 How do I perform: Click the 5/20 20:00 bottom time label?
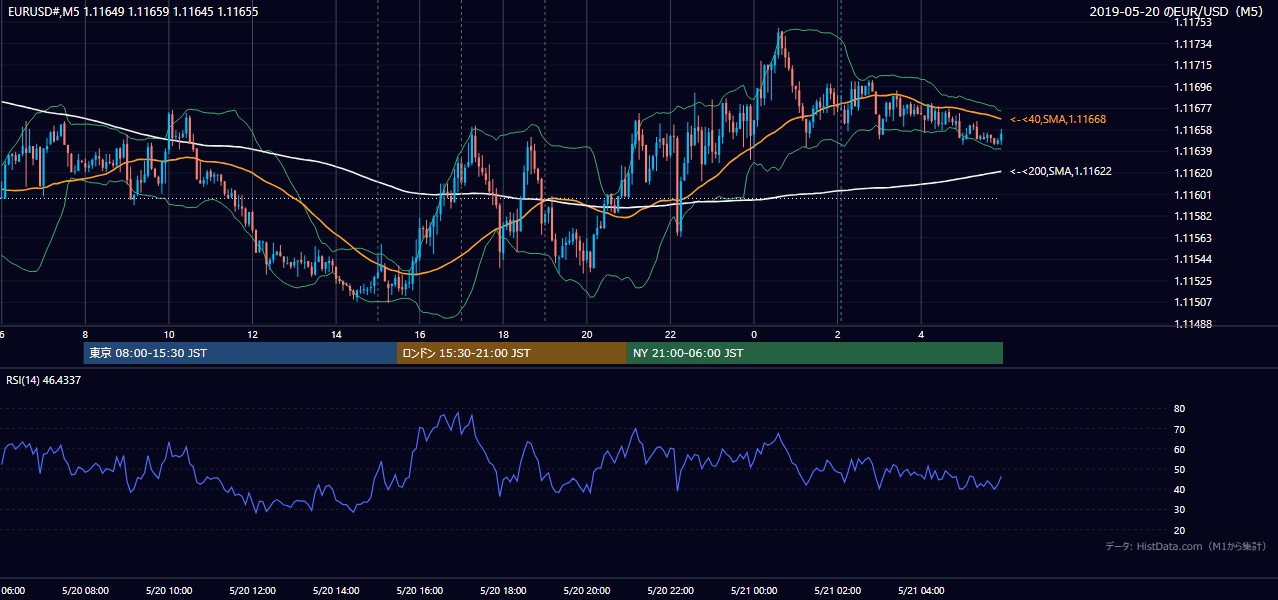click(x=587, y=590)
